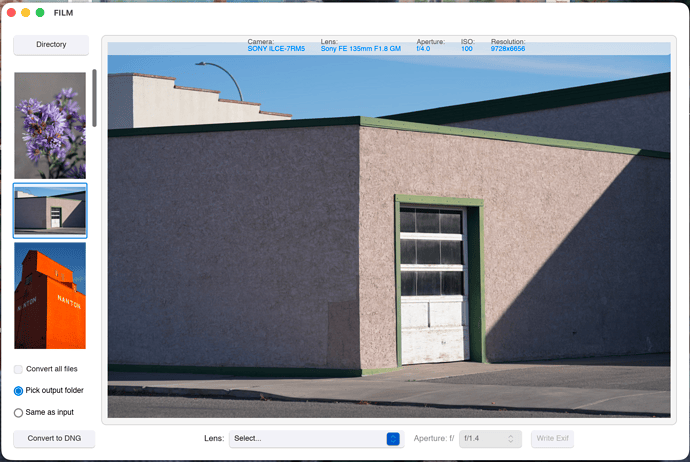Minimize the FILM window with the yellow button

(x=26, y=13)
